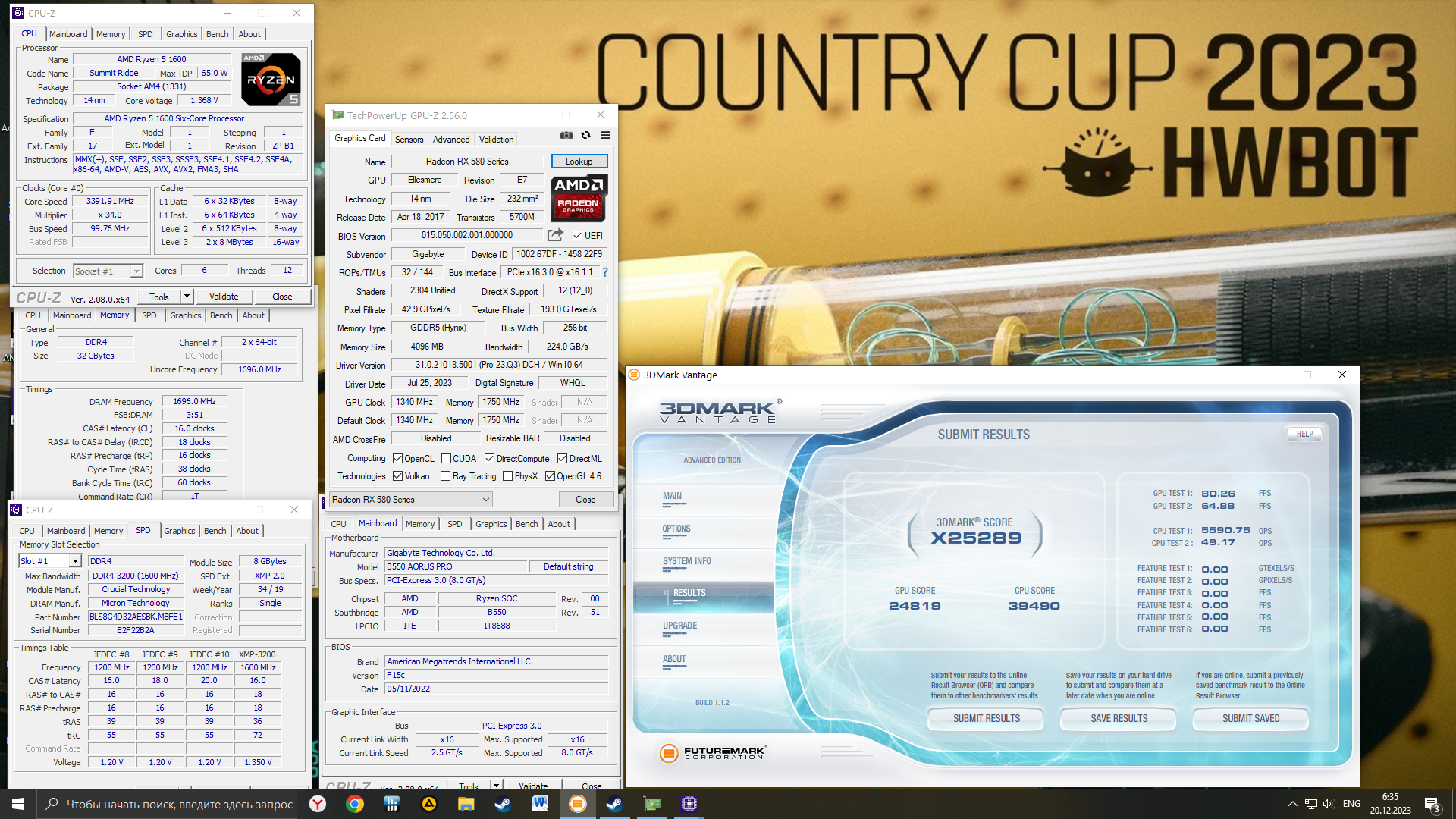Select UPGRADE in the 3DMark Vantage sidebar

click(x=679, y=626)
